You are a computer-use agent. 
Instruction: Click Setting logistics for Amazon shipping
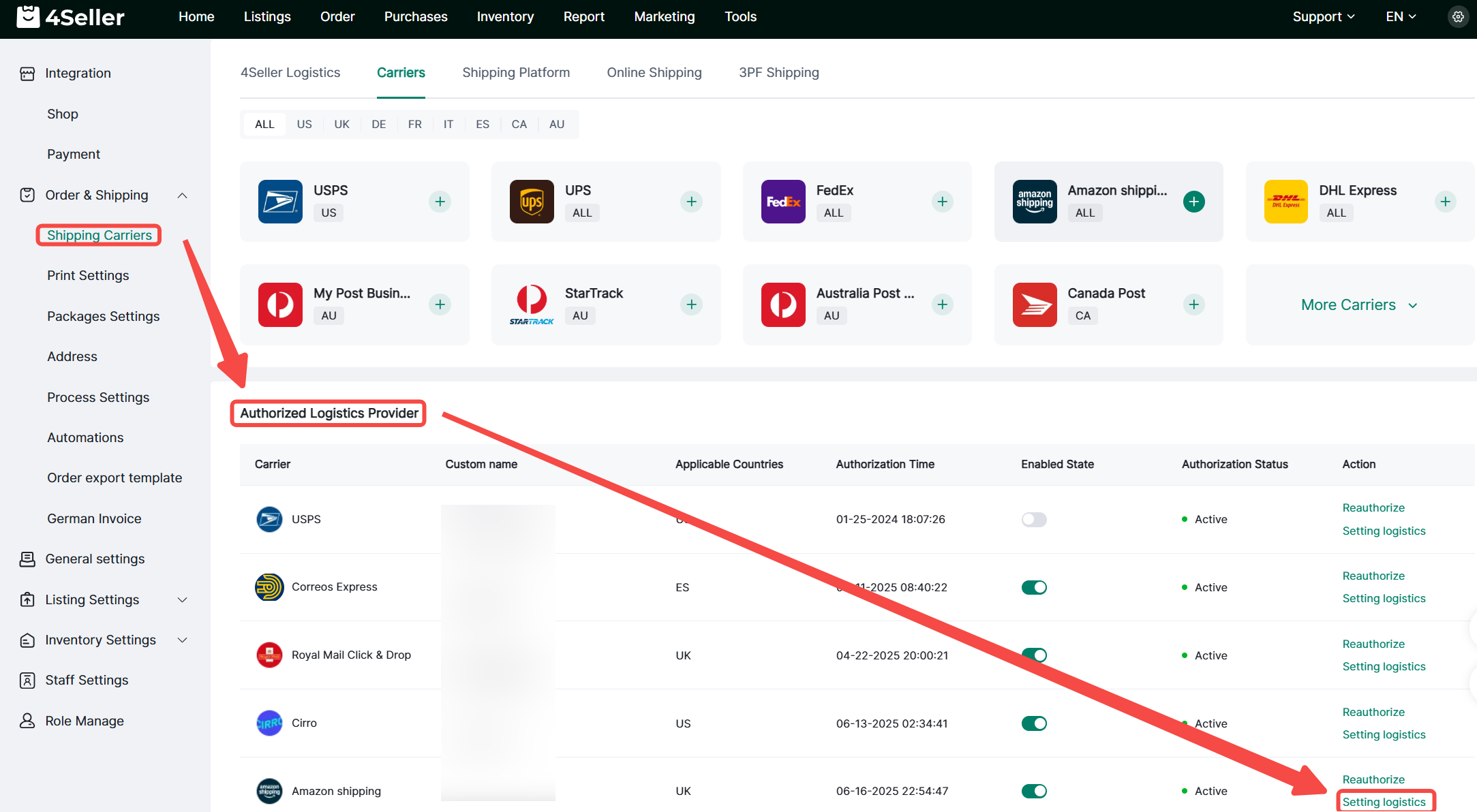(x=1384, y=802)
